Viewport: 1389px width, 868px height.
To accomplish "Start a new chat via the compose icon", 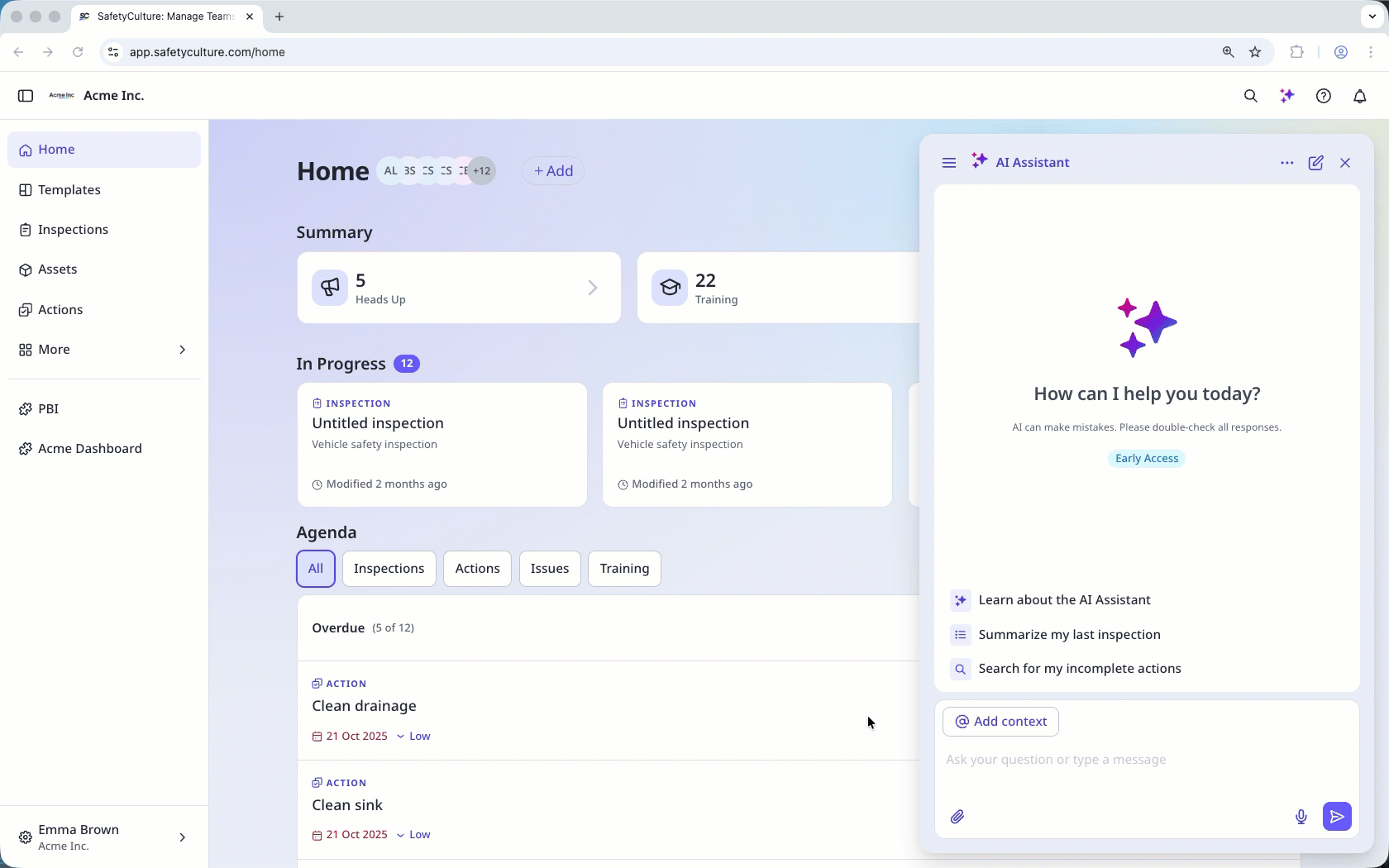I will (1316, 163).
